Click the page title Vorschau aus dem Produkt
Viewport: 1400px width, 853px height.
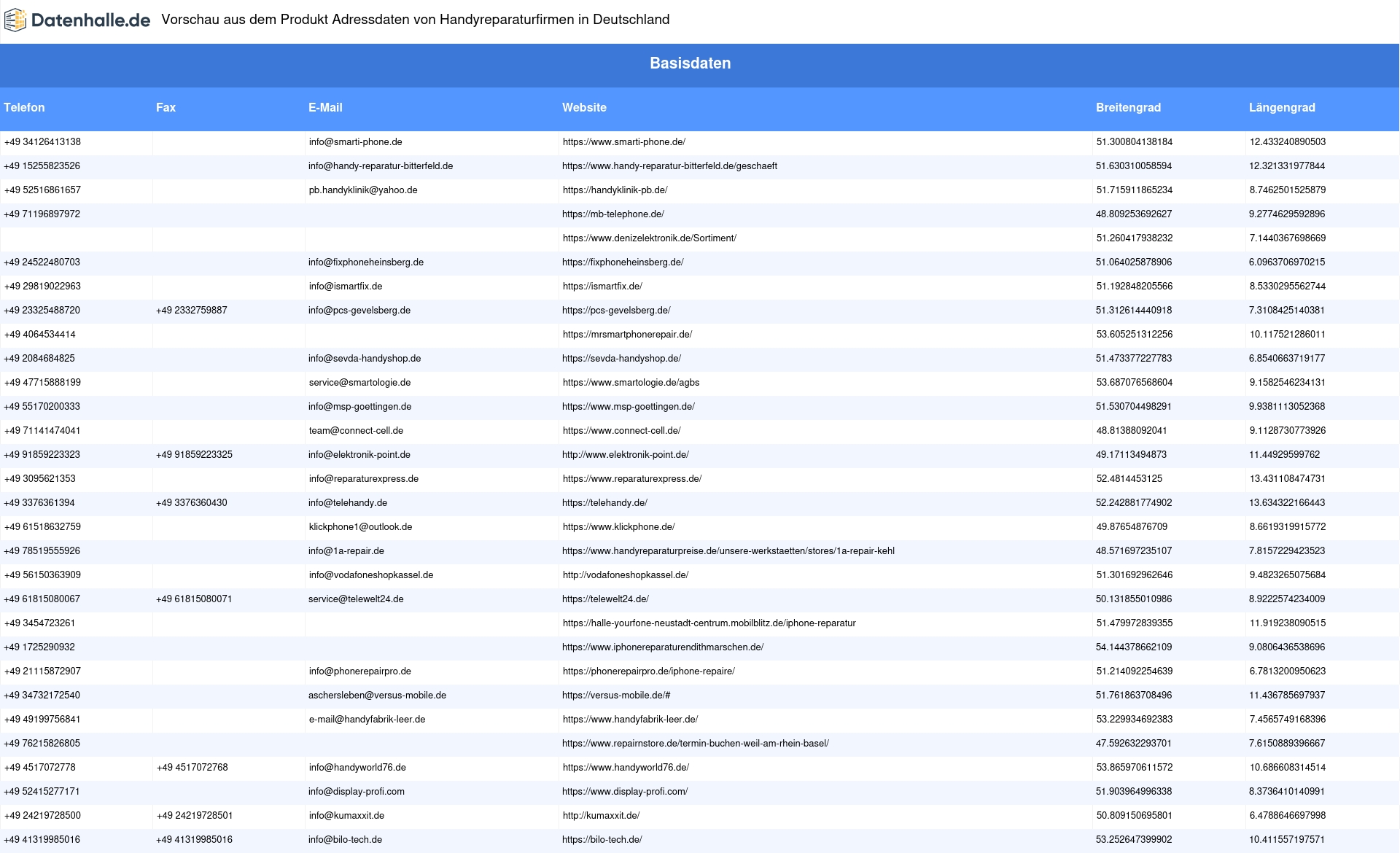click(x=416, y=20)
